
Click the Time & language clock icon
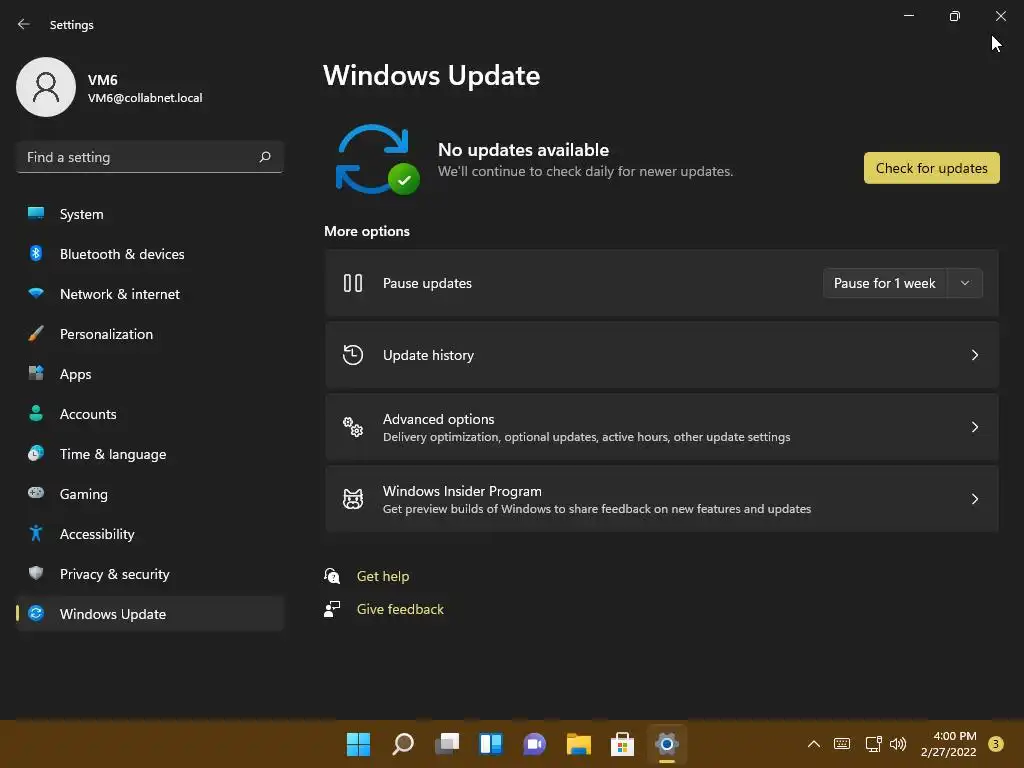point(36,453)
